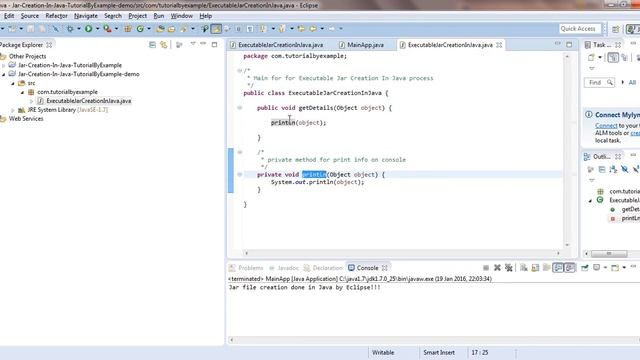
Task: Click the Connect link in Mylyn panel
Action: (x=606, y=126)
